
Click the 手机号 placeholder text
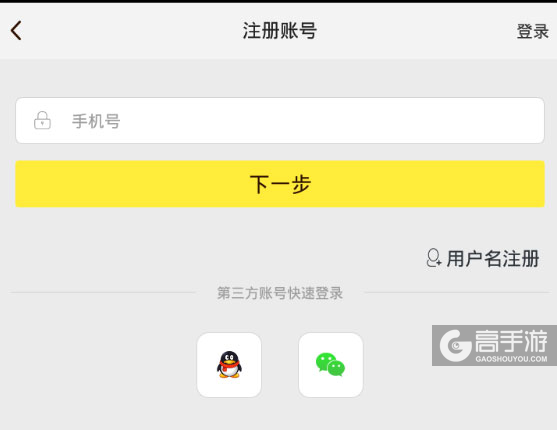[x=96, y=121]
